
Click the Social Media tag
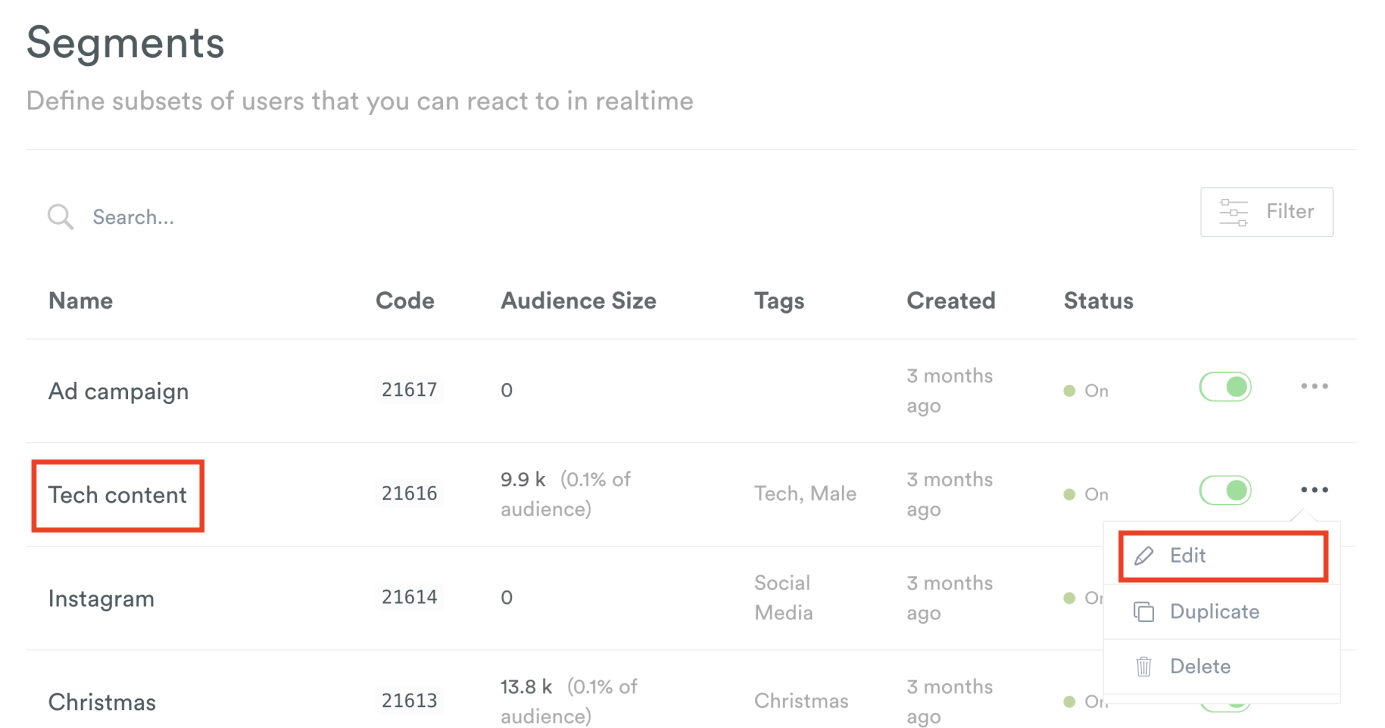[x=783, y=598]
